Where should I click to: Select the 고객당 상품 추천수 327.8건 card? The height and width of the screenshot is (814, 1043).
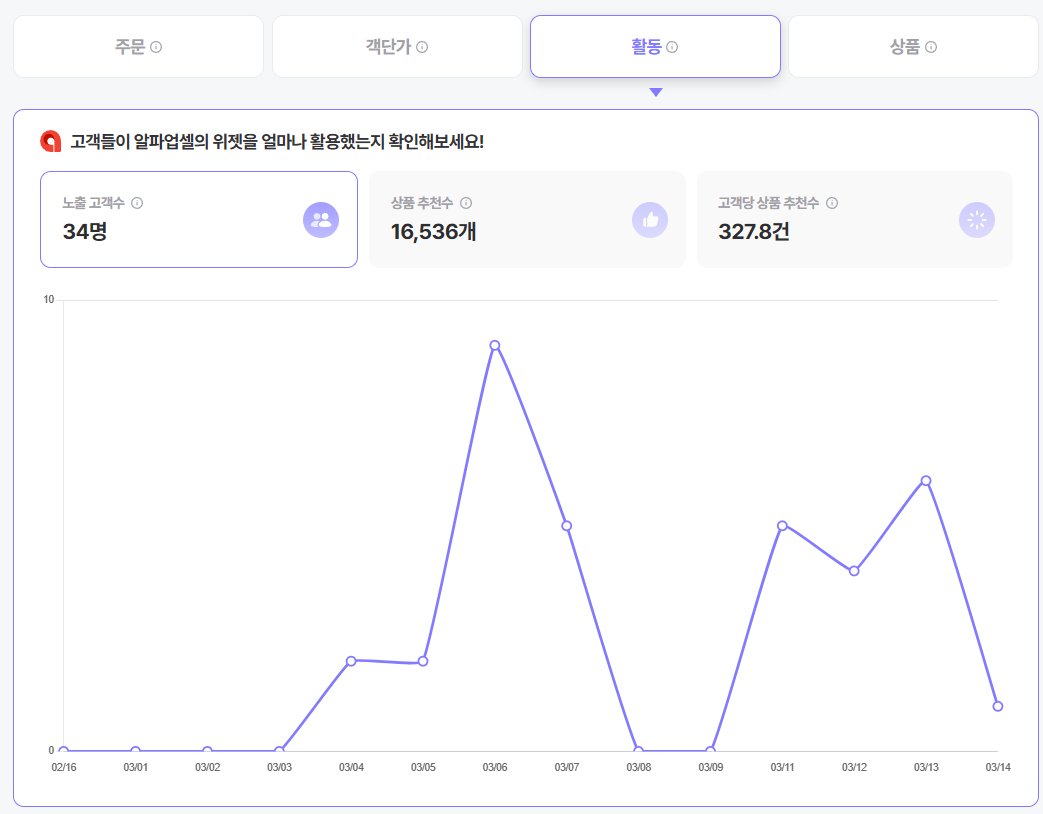pos(855,219)
